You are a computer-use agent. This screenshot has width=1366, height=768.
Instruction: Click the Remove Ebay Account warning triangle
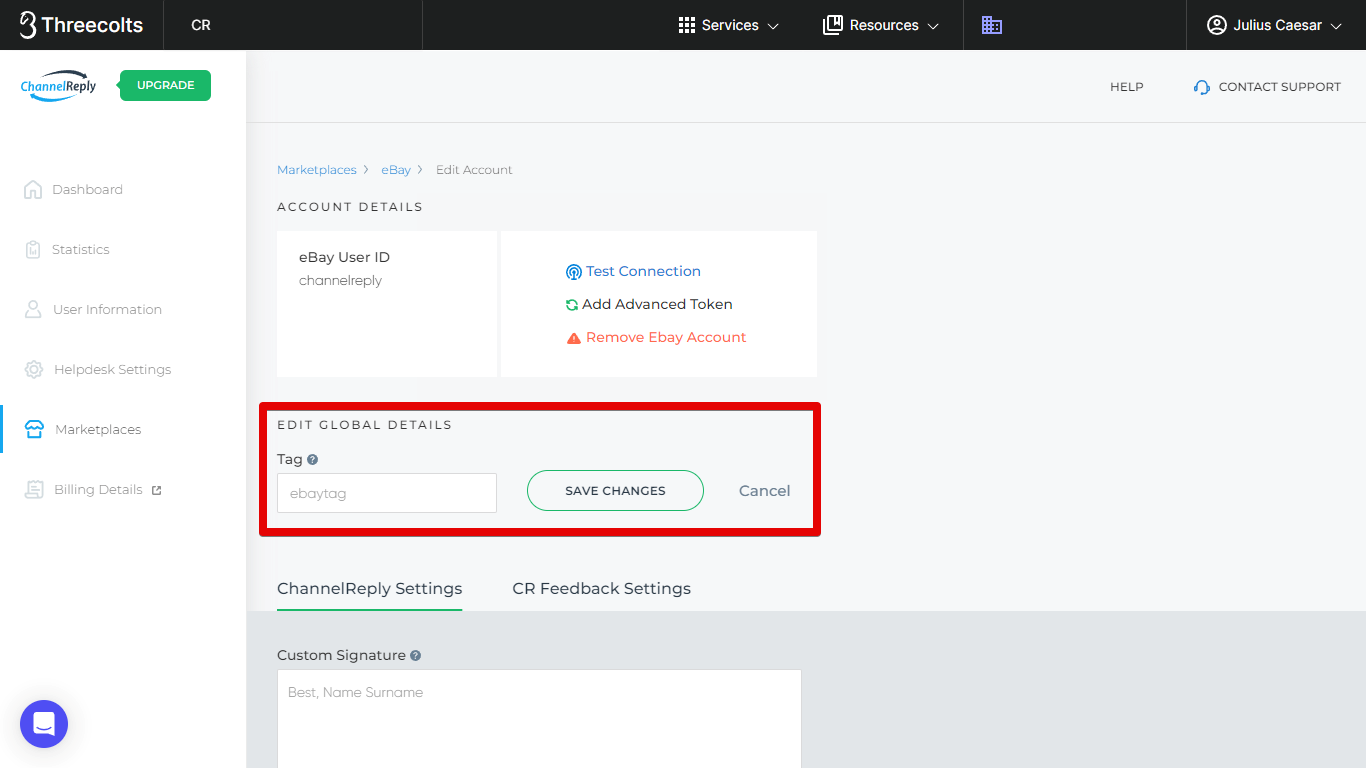574,338
